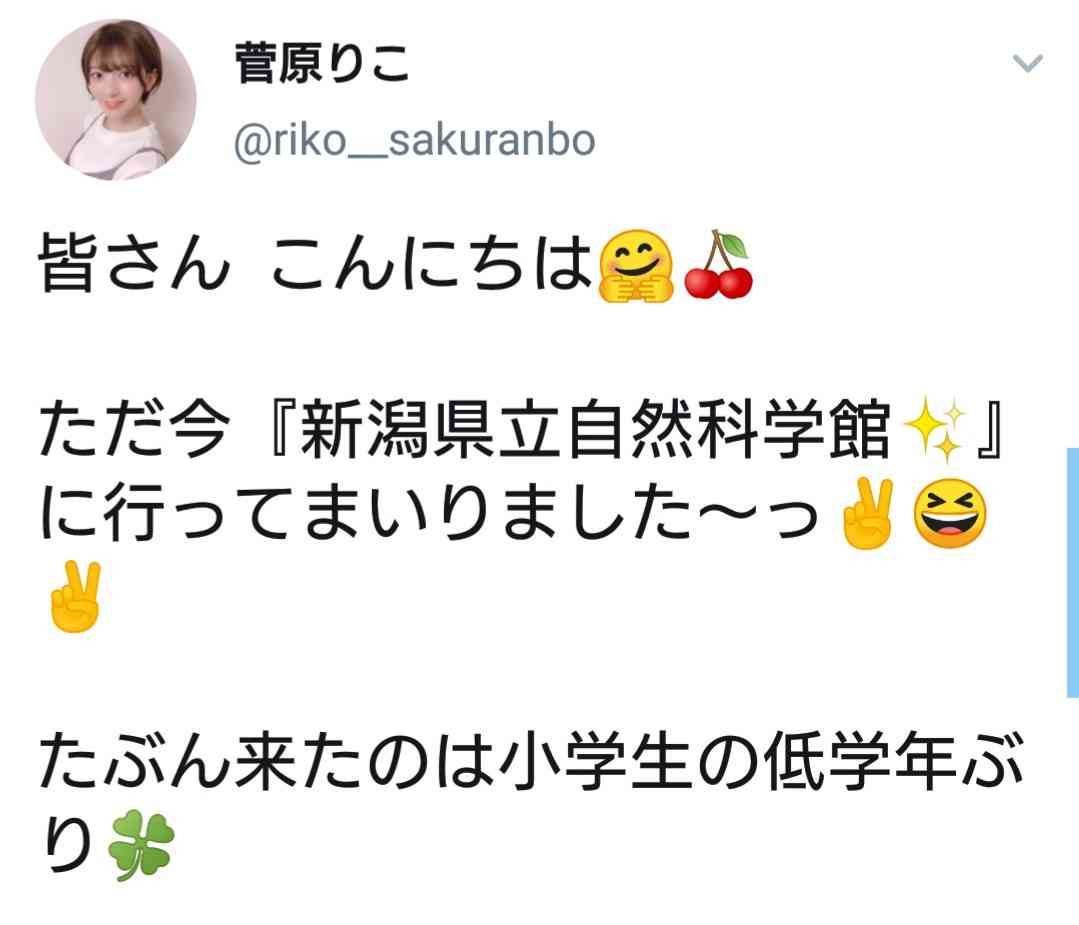Tap the hugging face emoji
This screenshot has width=1079, height=925.
[x=636, y=266]
